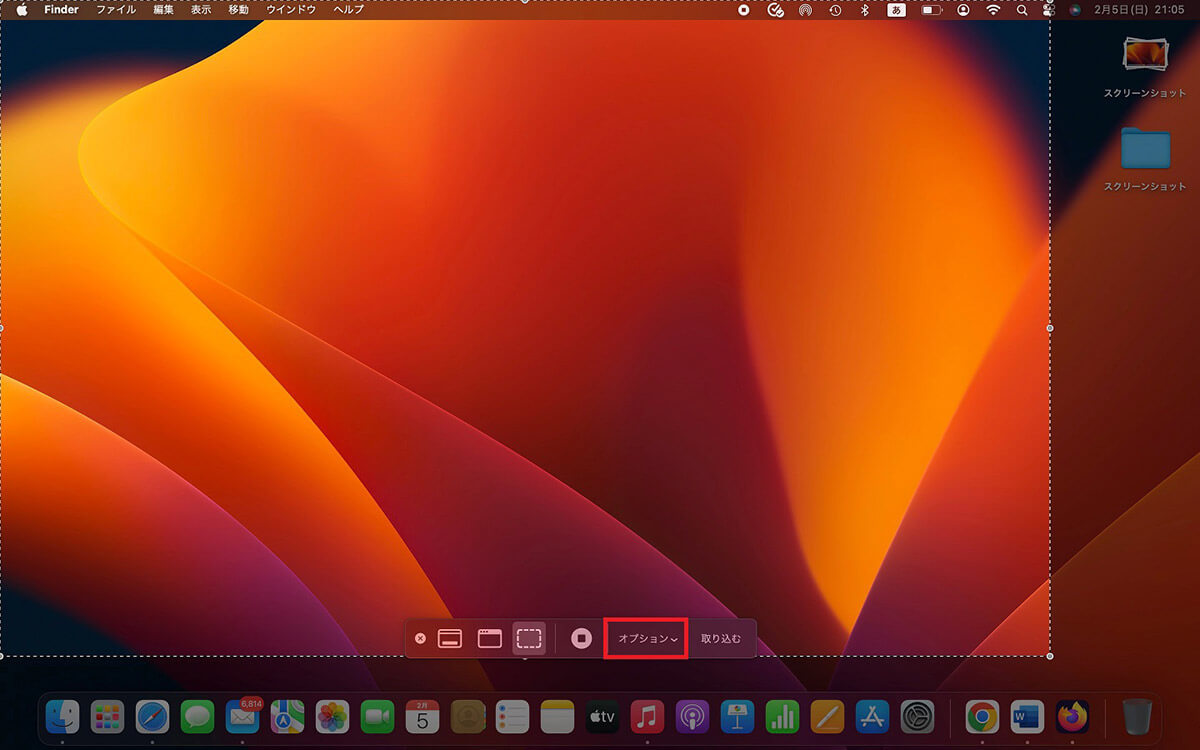This screenshot has height=750, width=1200.
Task: Open the ウインドウ menu
Action: [x=291, y=10]
